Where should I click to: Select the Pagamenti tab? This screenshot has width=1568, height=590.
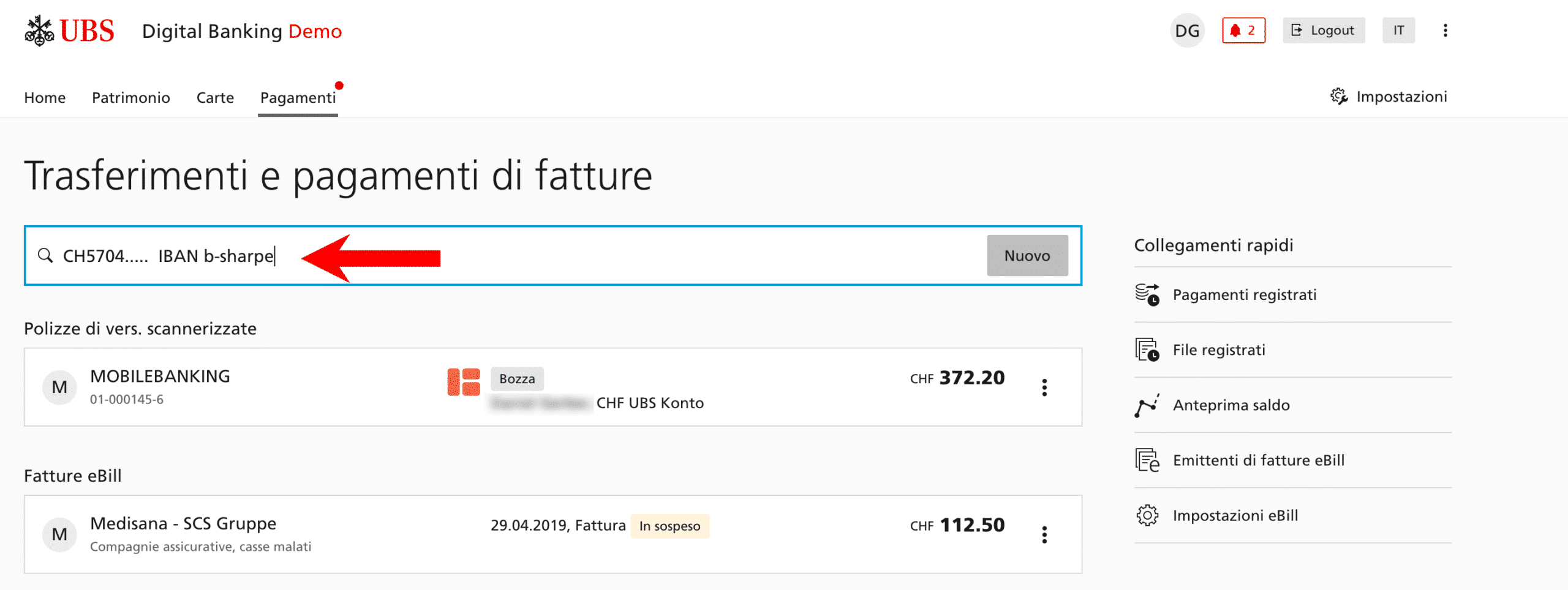298,97
